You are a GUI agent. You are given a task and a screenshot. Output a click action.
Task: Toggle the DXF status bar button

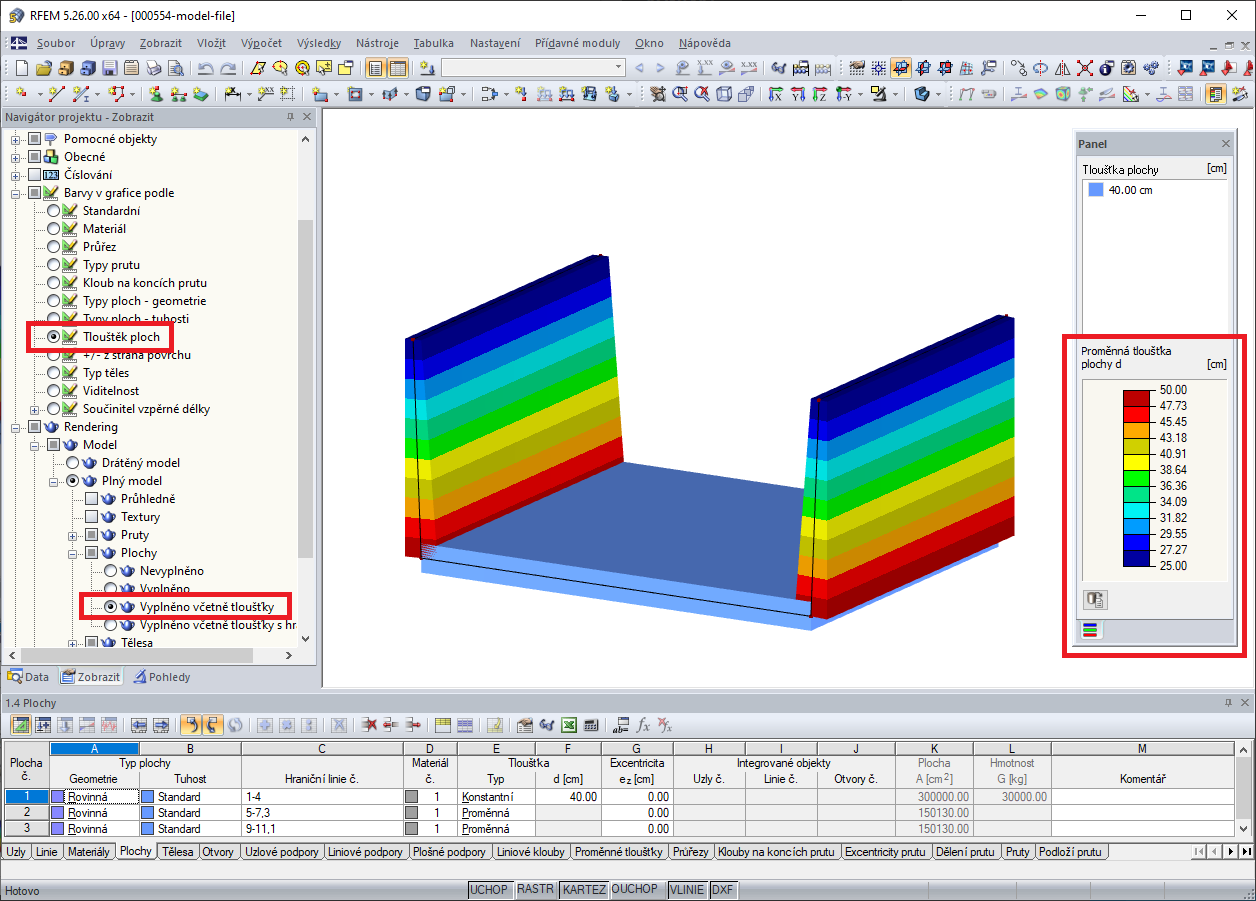tap(722, 889)
